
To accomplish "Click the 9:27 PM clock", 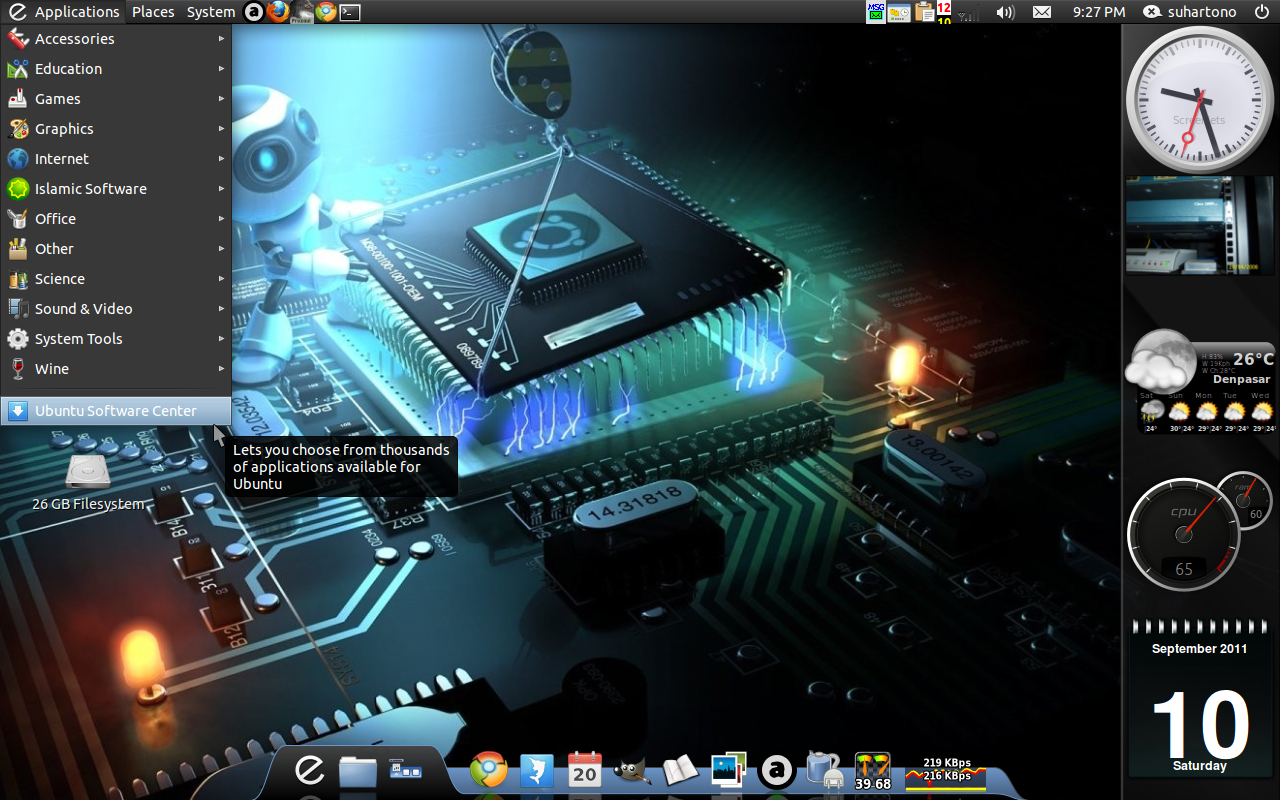I will tap(1099, 12).
